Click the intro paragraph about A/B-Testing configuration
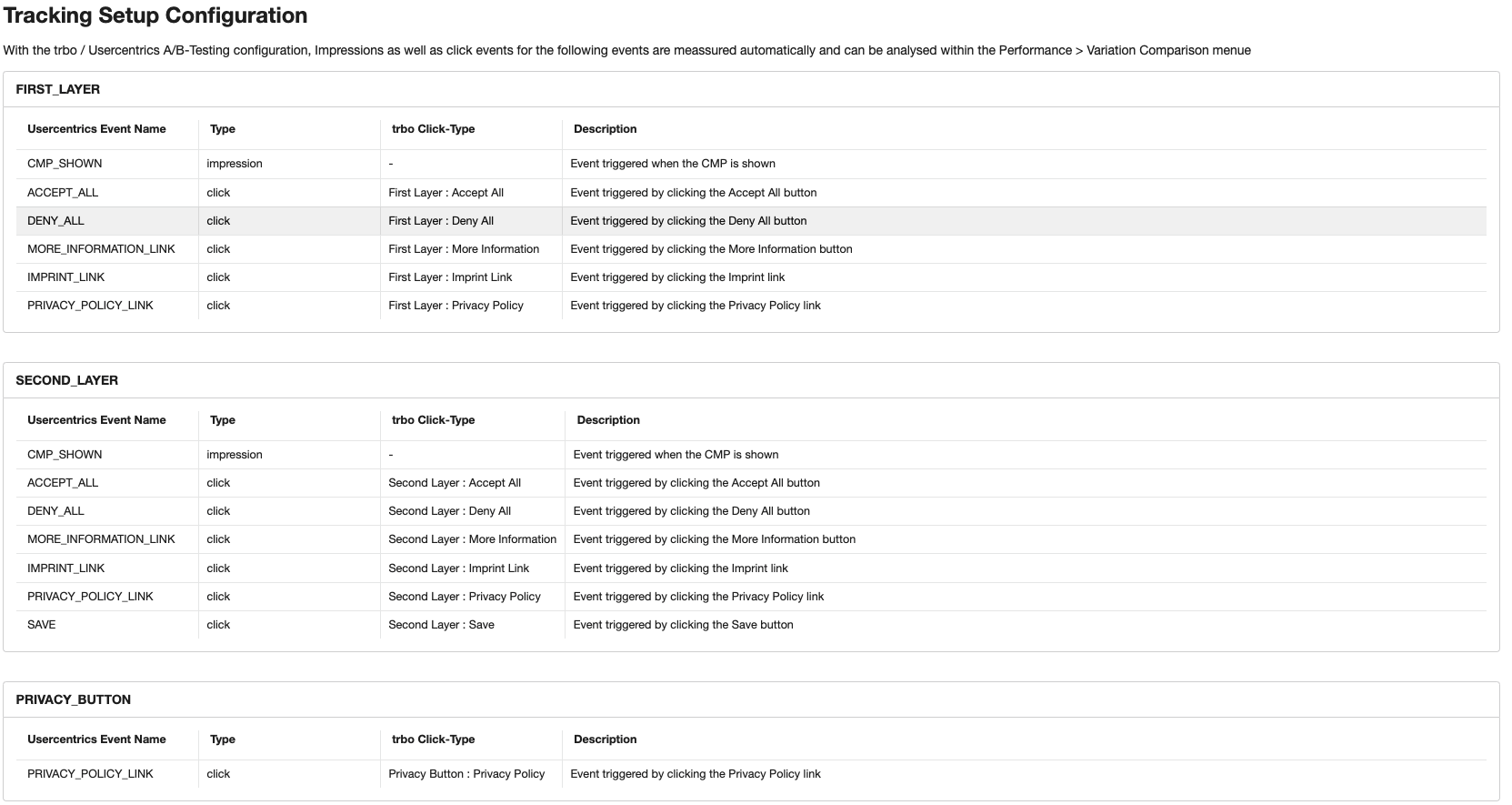 [x=626, y=50]
